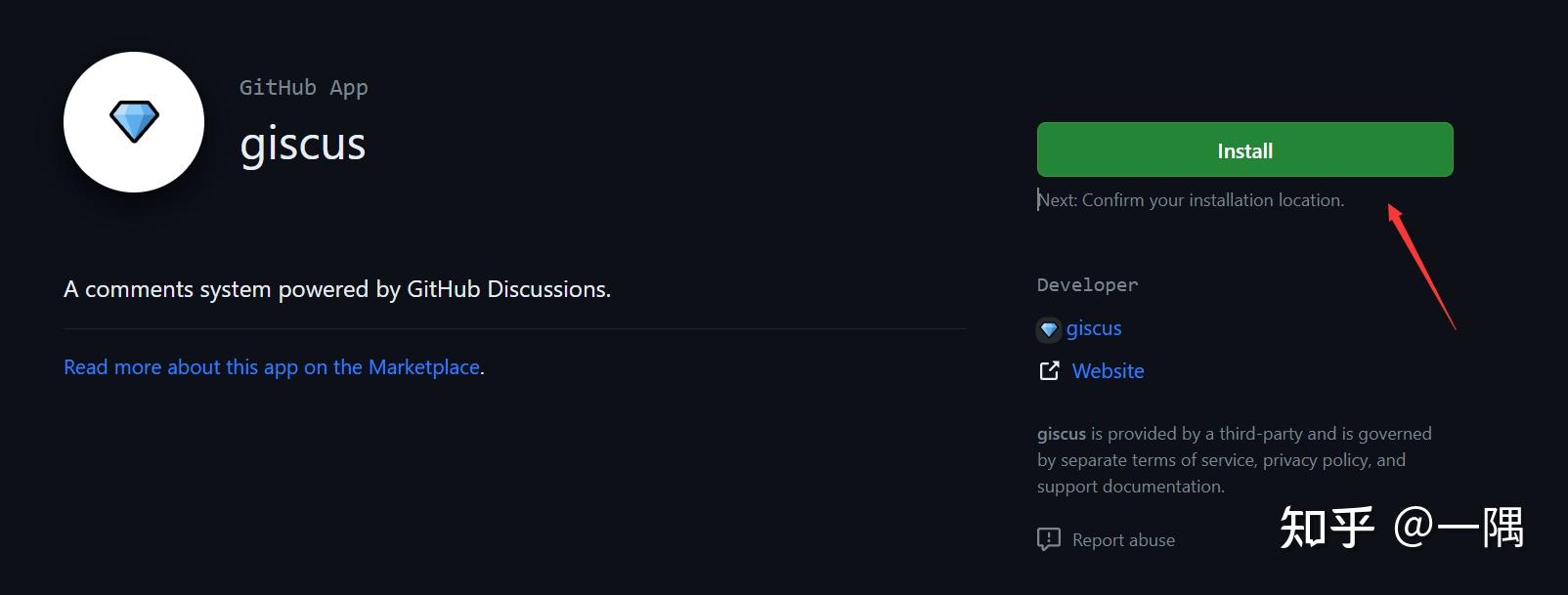Click the small diamond avatar beside developer name

pyautogui.click(x=1049, y=329)
